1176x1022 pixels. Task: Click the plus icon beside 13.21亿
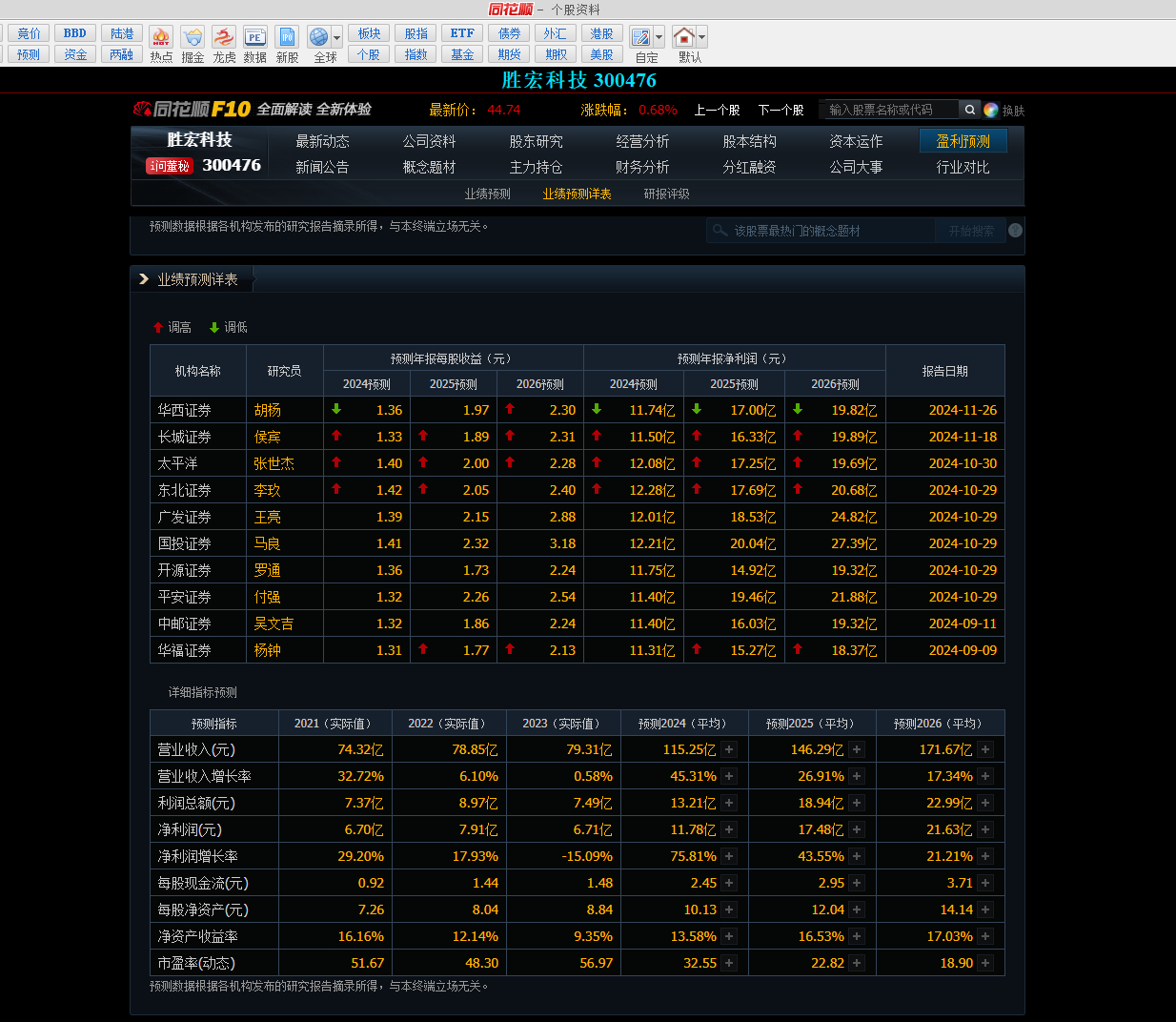[729, 803]
